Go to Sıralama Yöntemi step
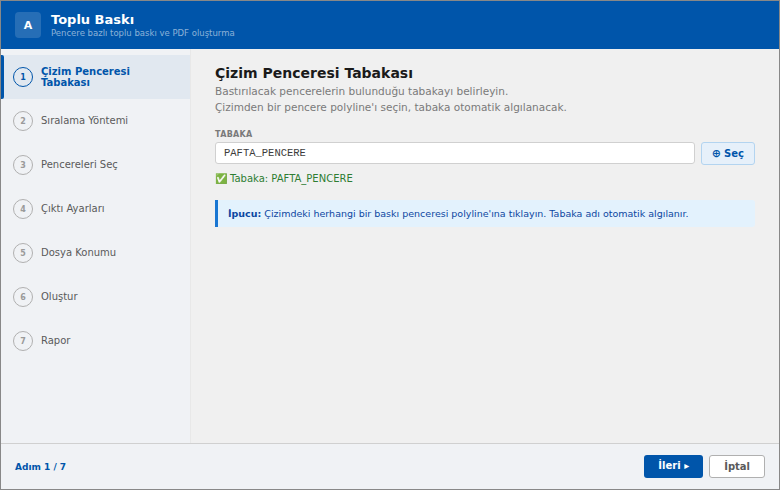 coord(96,121)
